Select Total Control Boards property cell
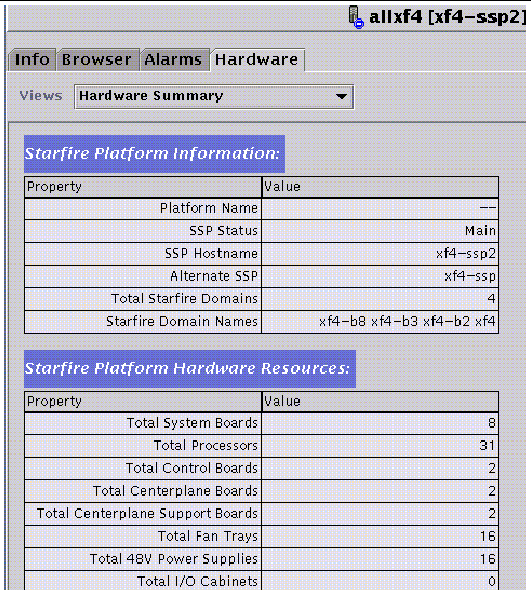 point(143,468)
